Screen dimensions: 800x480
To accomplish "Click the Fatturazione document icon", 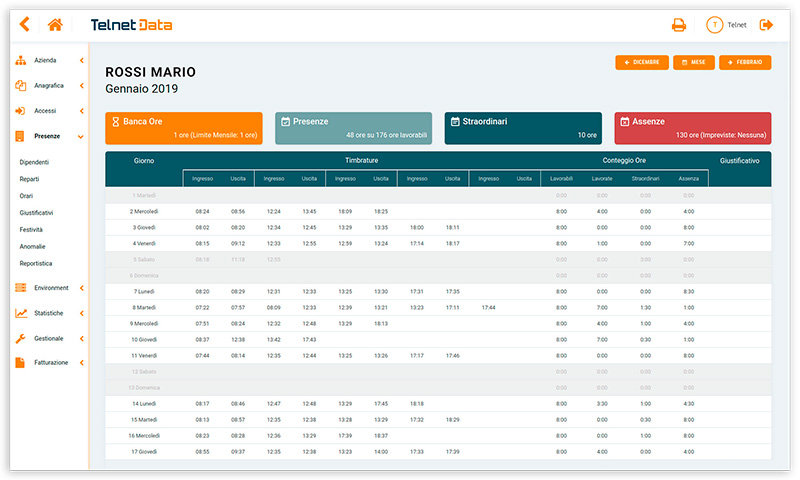I will coord(20,363).
